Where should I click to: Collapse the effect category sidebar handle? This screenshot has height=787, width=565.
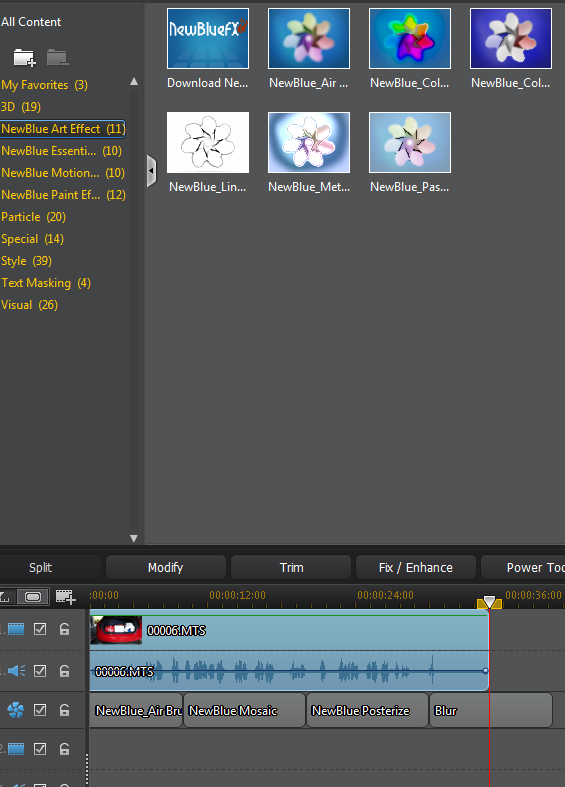click(x=151, y=171)
